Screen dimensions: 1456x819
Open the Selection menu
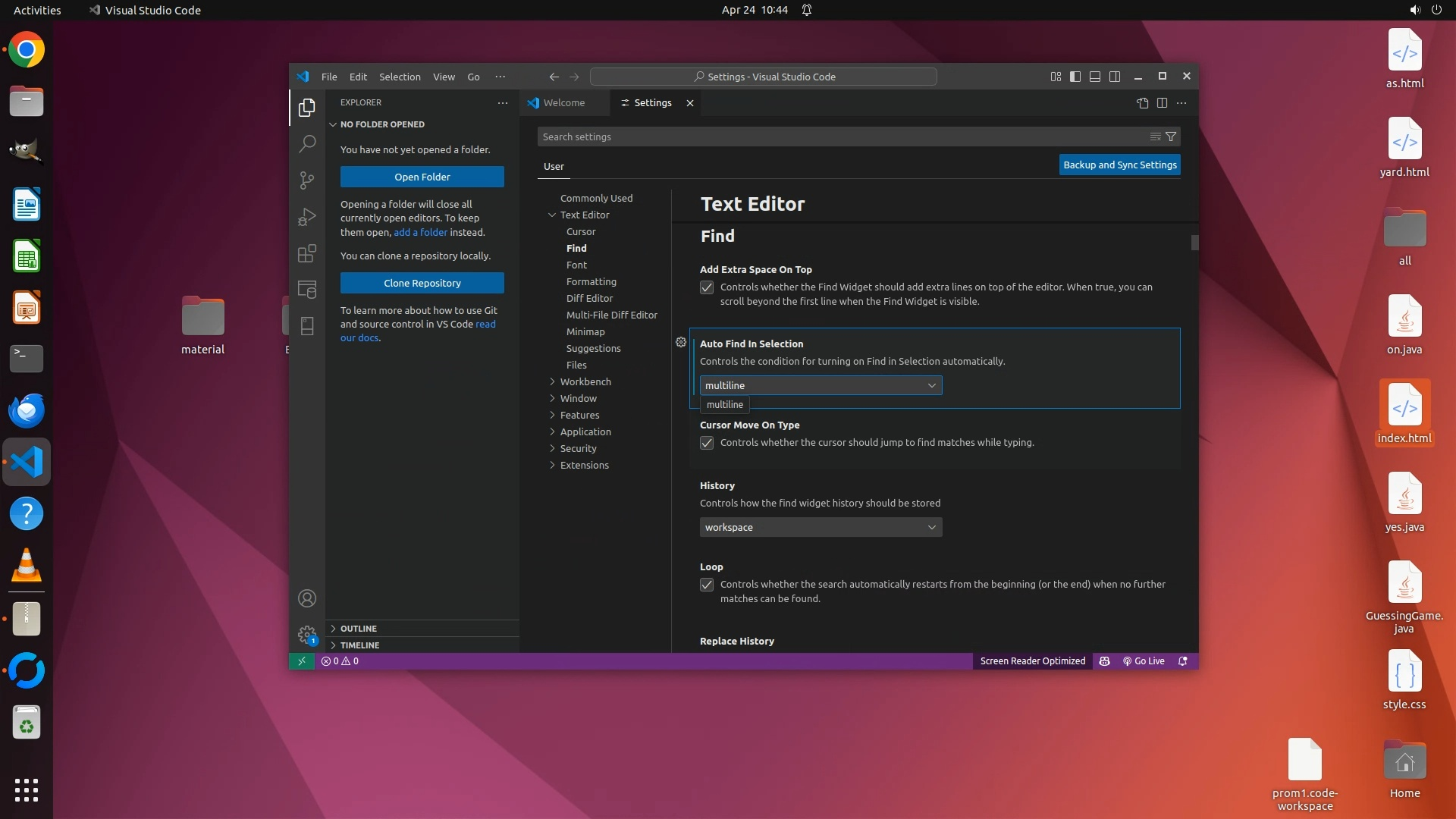click(x=400, y=77)
